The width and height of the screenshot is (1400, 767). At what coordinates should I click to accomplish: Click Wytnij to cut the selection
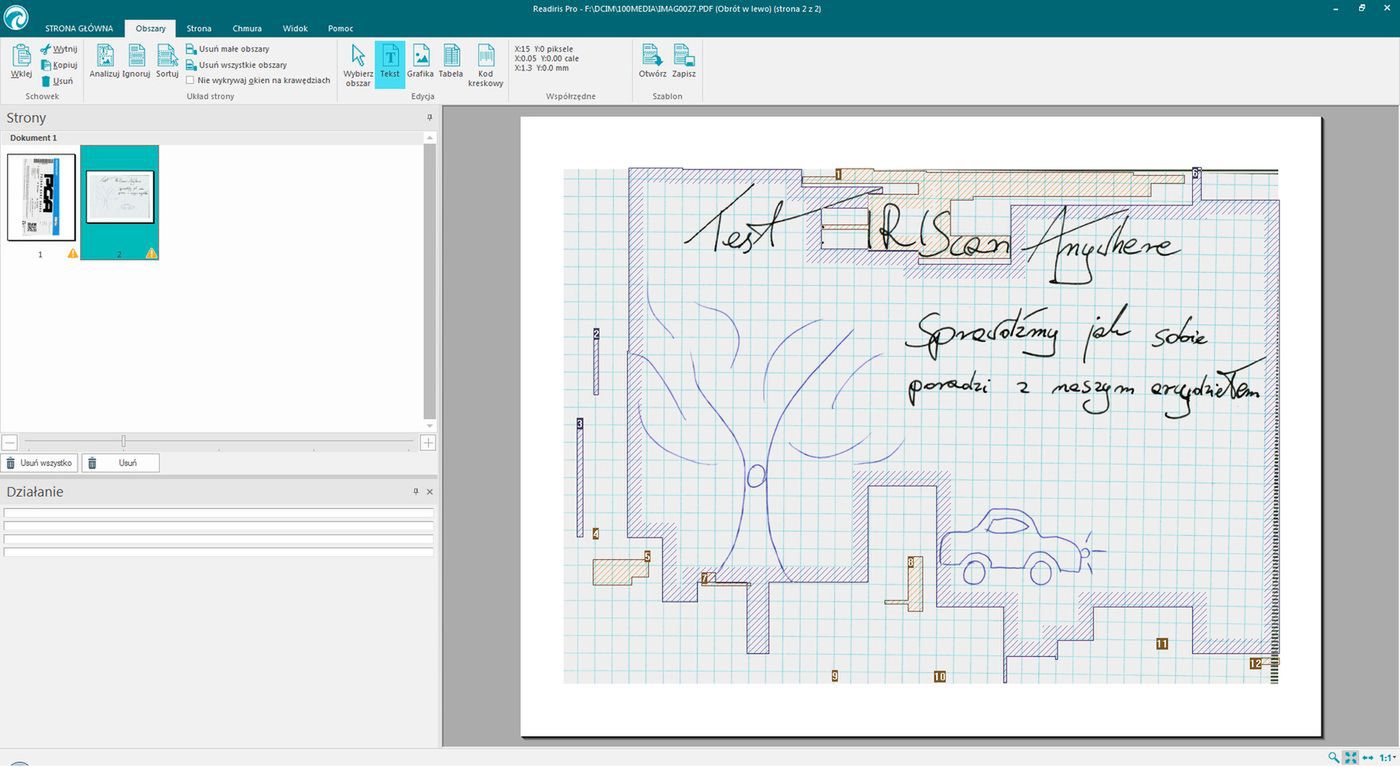[59, 49]
